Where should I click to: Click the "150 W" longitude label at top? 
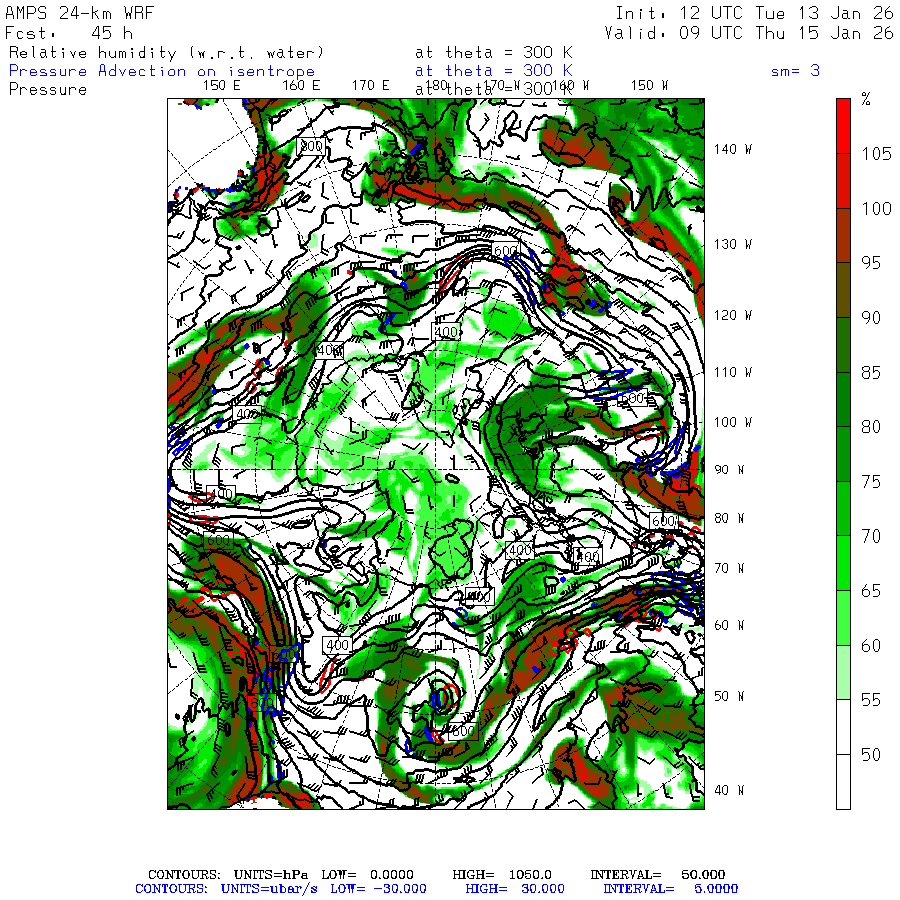(649, 86)
